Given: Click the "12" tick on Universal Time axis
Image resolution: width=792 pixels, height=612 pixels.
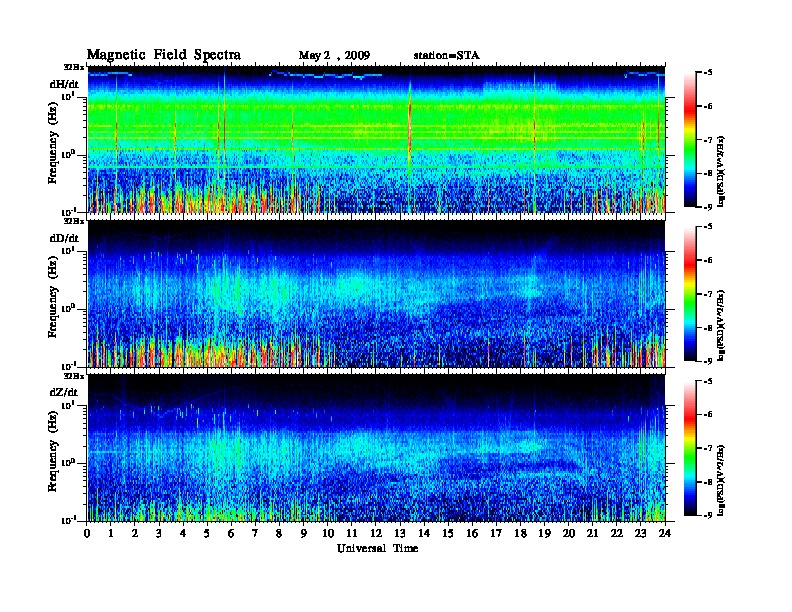Looking at the screenshot, I should (x=376, y=533).
